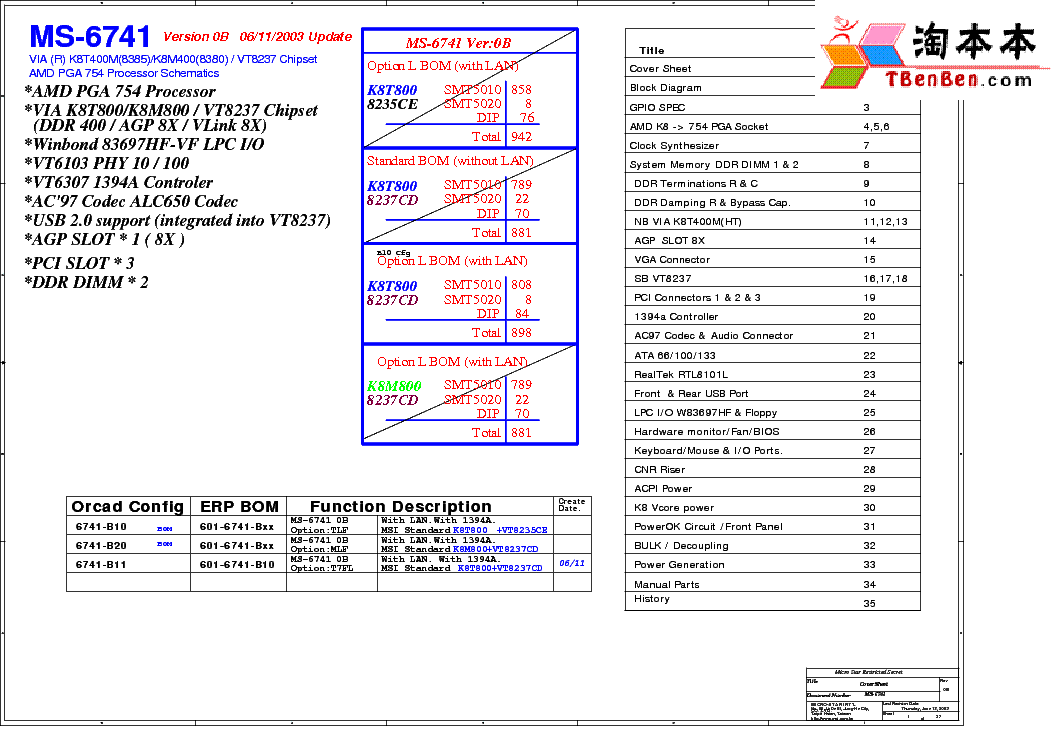The width and height of the screenshot is (1053, 744).
Task: Select the "CNR Riser" index row
Action: click(772, 470)
